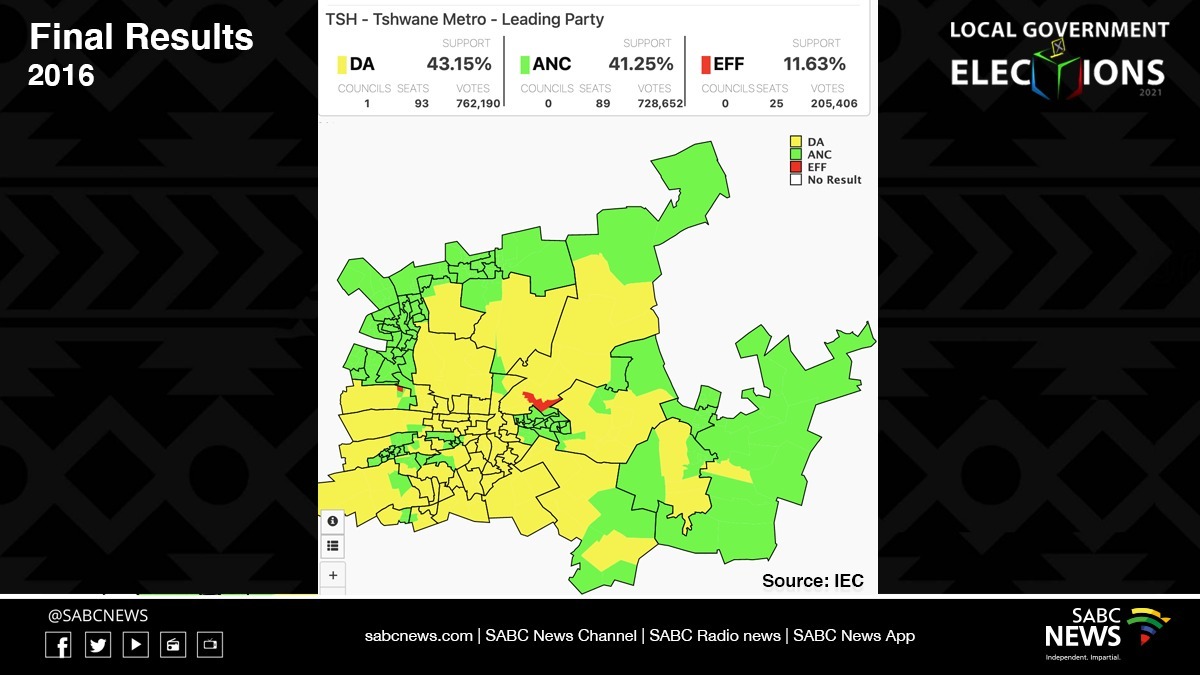Open SABC News Facebook icon

58,645
